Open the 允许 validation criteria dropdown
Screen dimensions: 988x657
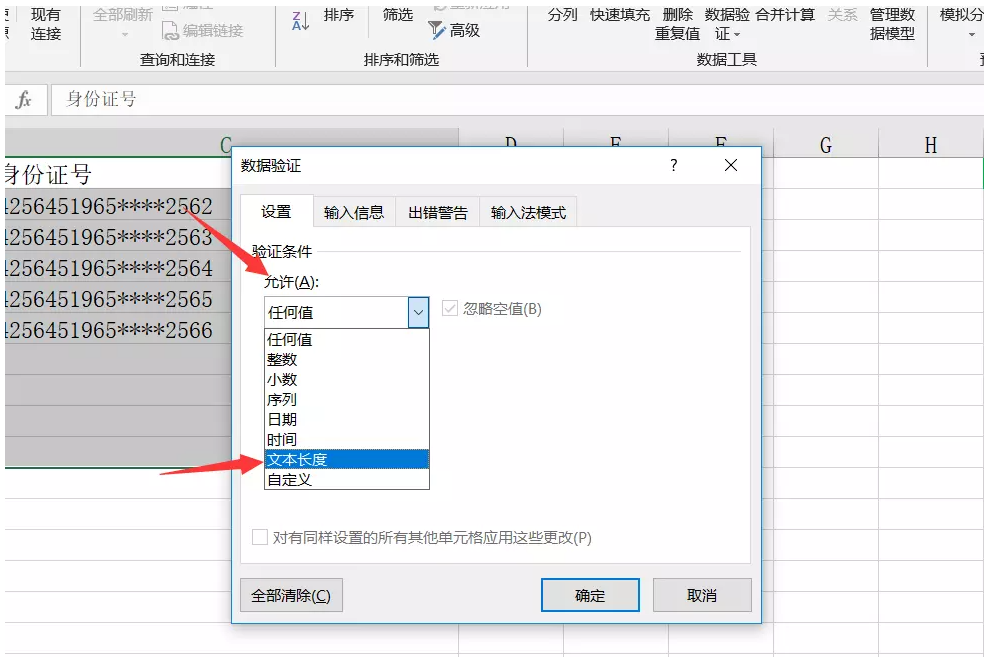pos(418,311)
